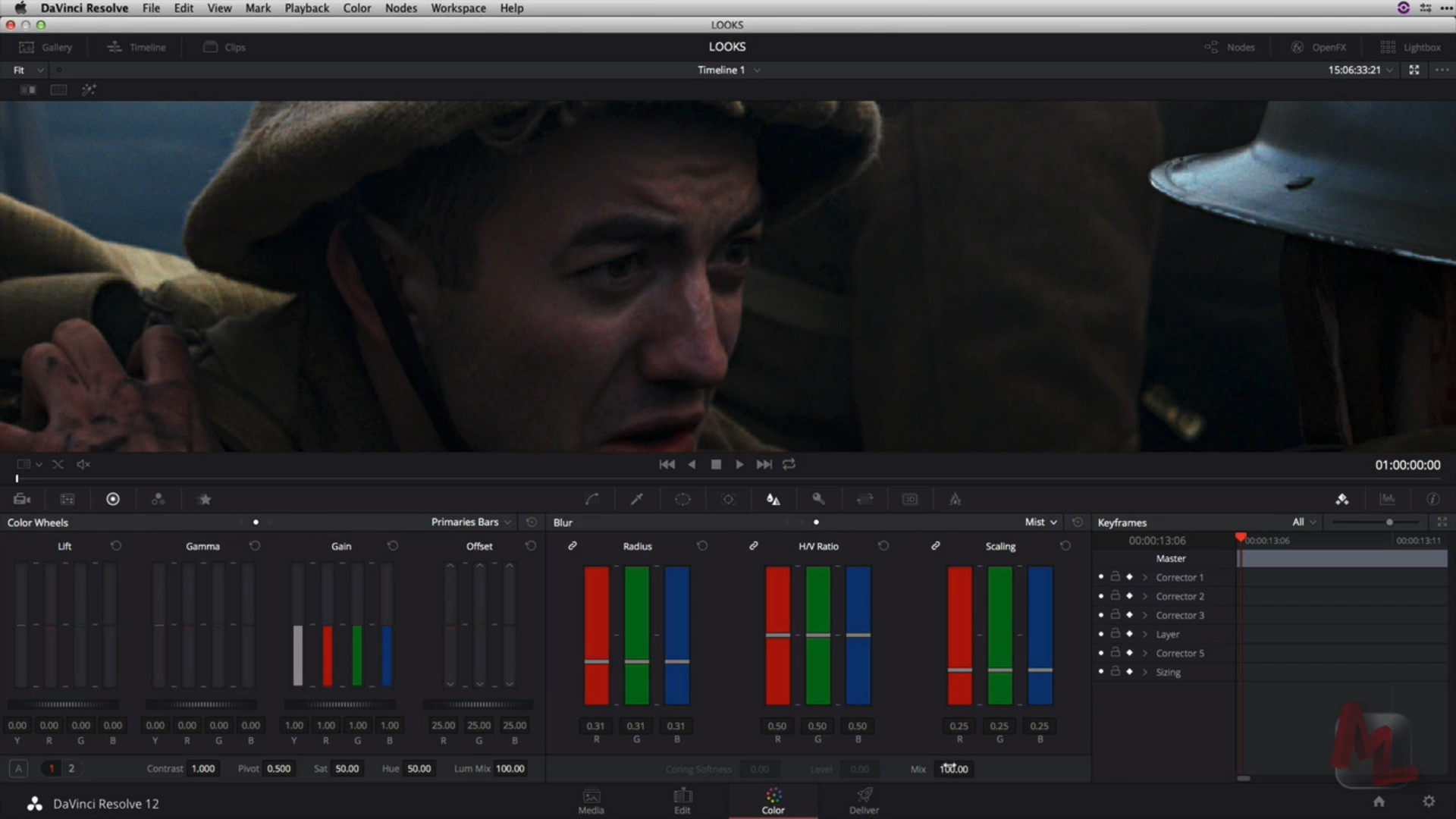Open the Qualifier eyedropper icon
Viewport: 1456px width, 819px height.
coord(637,499)
